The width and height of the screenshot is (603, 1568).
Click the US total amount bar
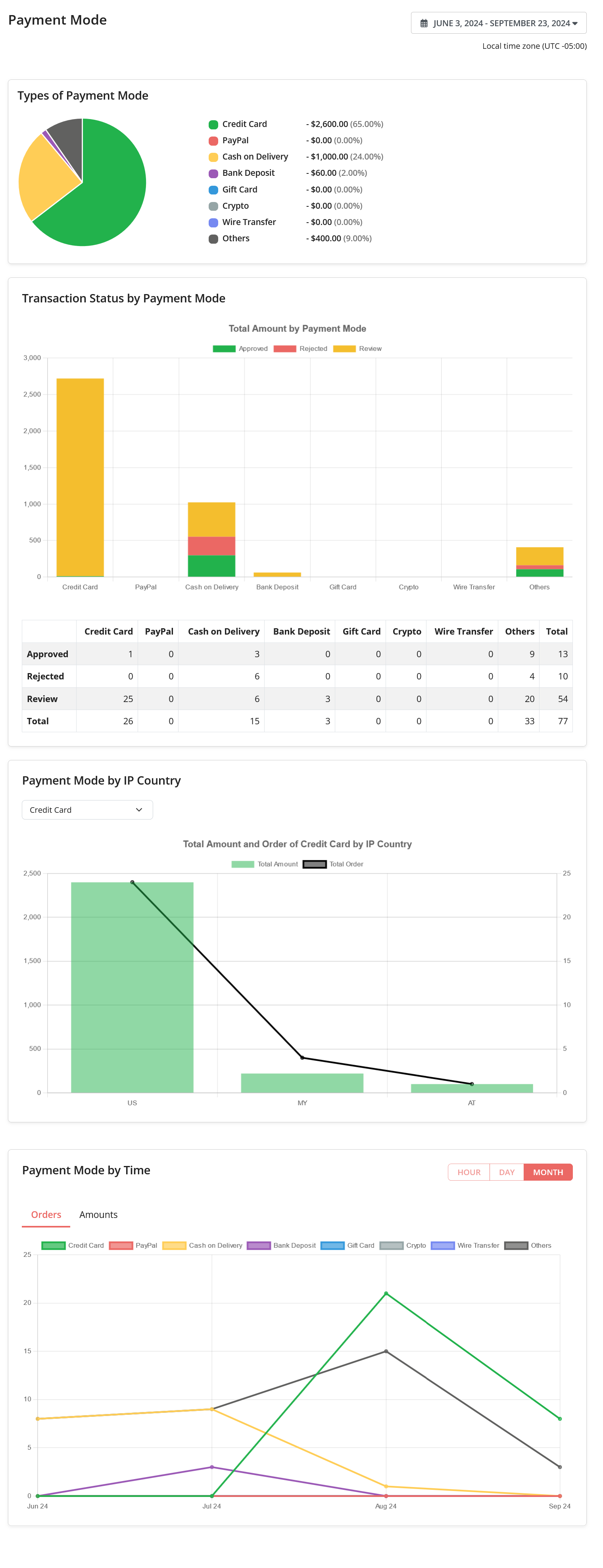132,987
